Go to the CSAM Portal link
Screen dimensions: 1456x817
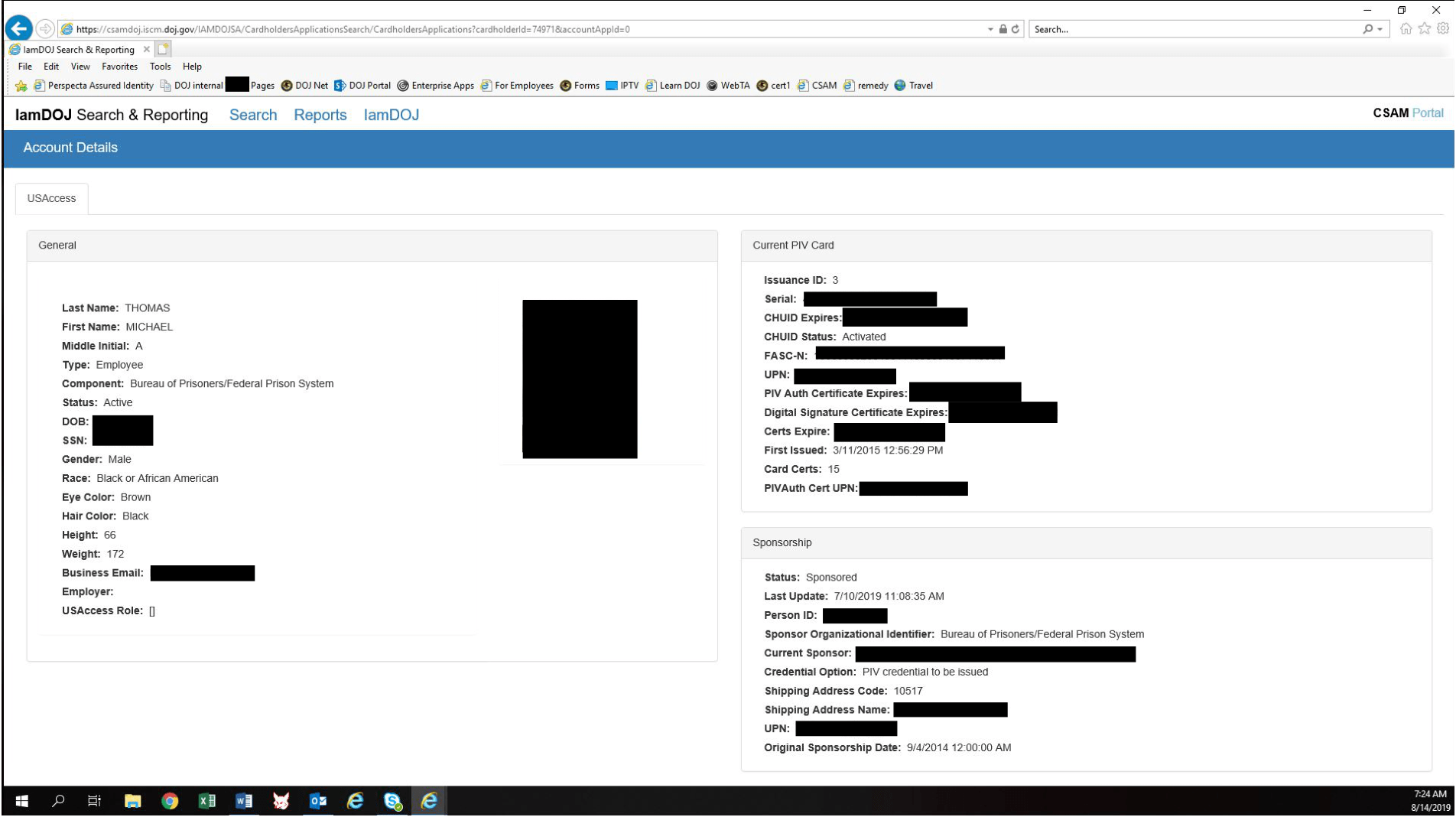pos(1407,113)
